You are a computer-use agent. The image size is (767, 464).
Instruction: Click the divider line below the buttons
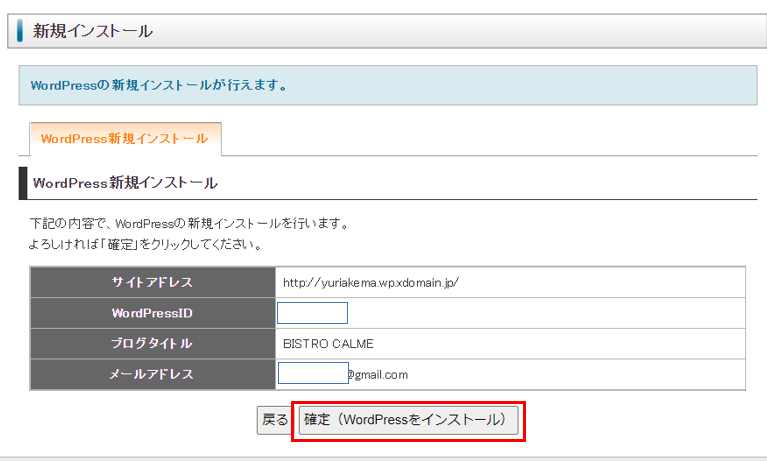tap(383, 459)
